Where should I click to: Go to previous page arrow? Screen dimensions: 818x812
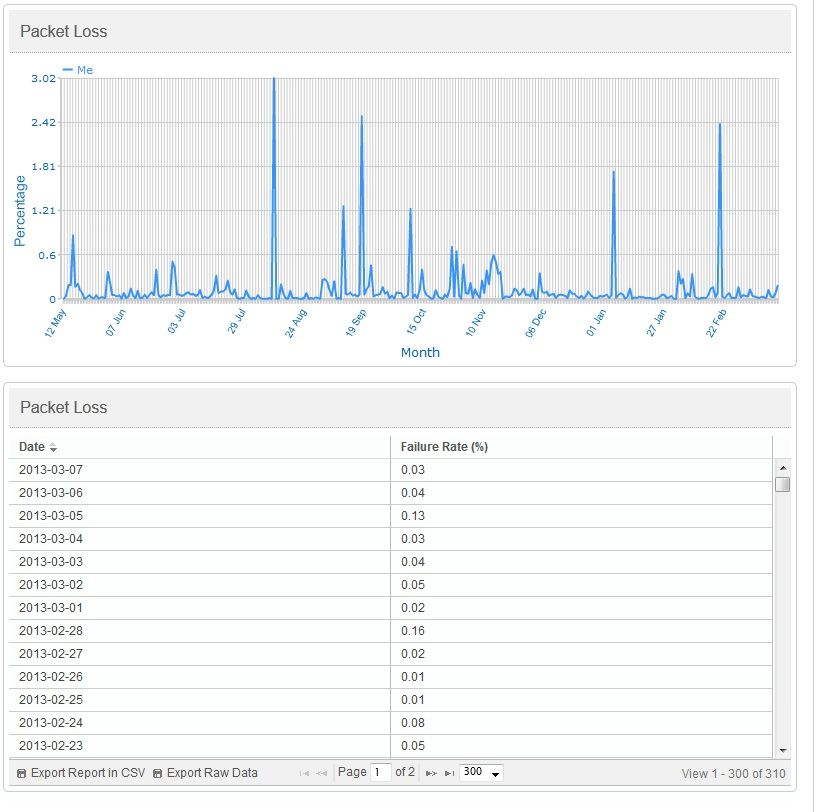pyautogui.click(x=322, y=773)
